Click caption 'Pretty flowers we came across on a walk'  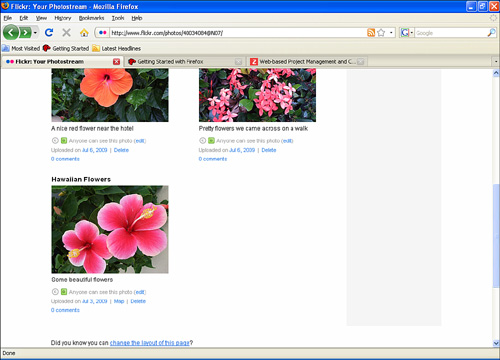pos(253,128)
